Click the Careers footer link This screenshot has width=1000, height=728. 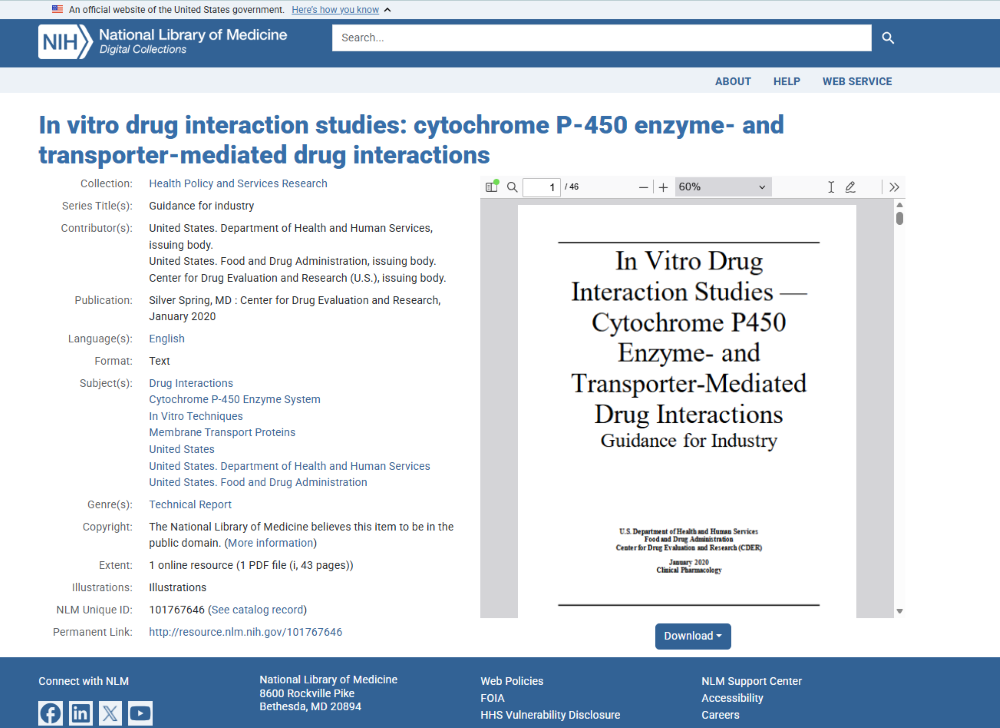[x=720, y=715]
